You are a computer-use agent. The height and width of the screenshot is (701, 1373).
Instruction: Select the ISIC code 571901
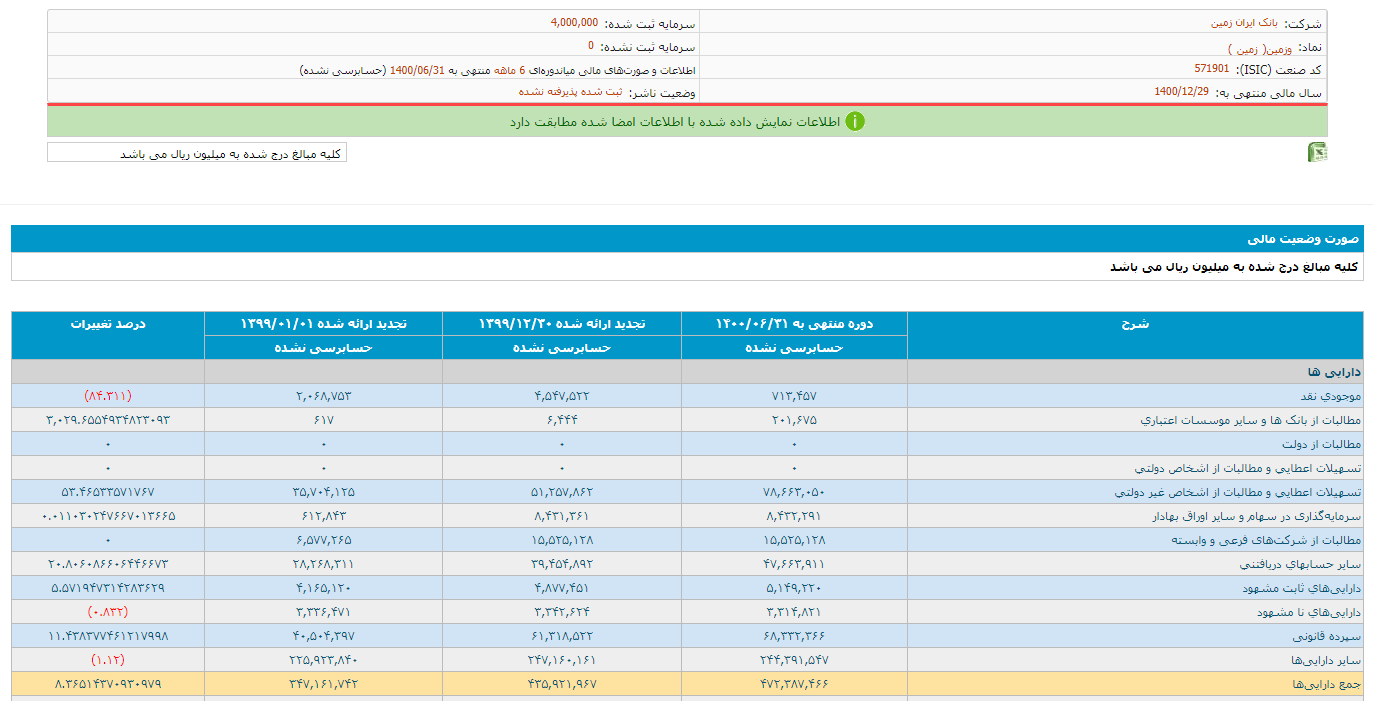[x=1211, y=69]
